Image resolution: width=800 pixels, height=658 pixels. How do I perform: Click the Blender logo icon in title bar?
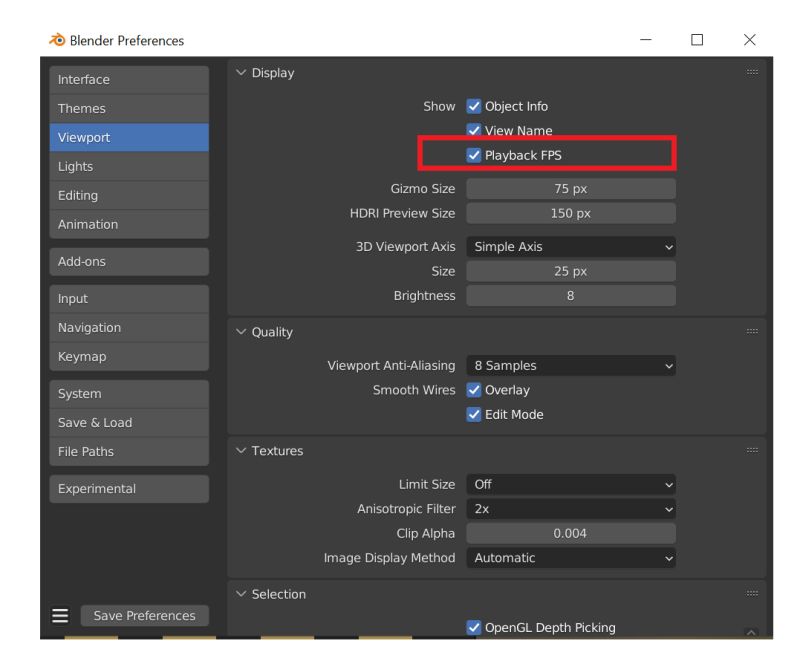click(57, 40)
